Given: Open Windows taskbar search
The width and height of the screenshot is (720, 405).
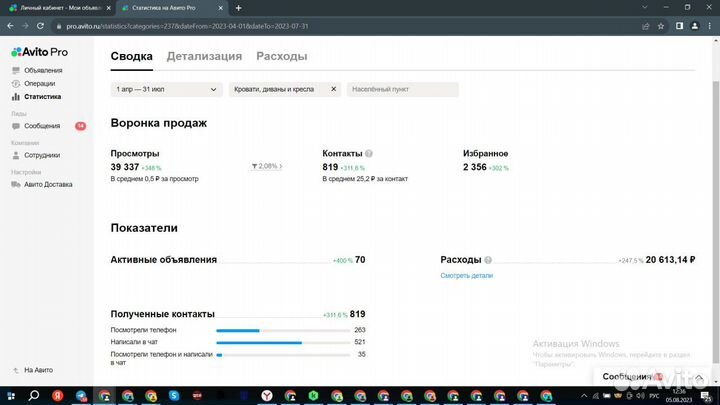Looking at the screenshot, I should (x=34, y=396).
